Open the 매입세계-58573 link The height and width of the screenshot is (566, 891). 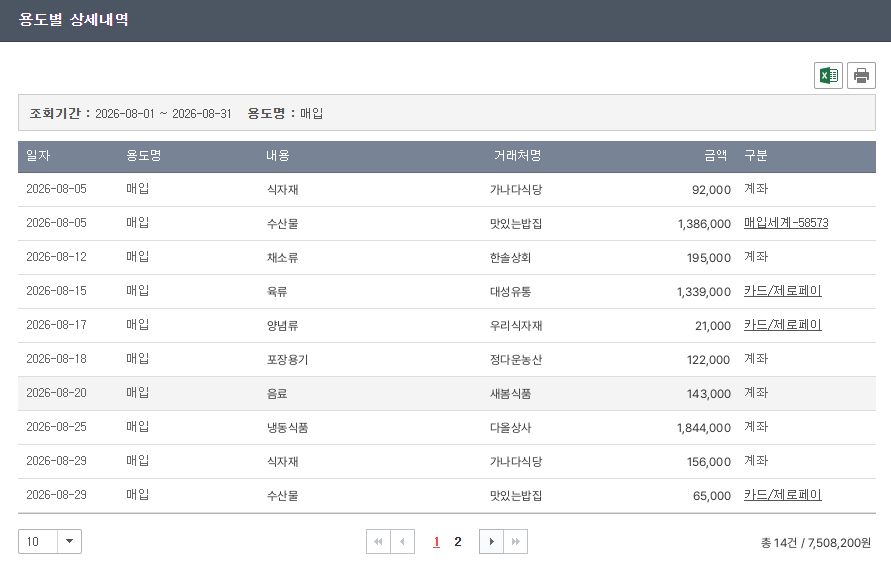(786, 223)
